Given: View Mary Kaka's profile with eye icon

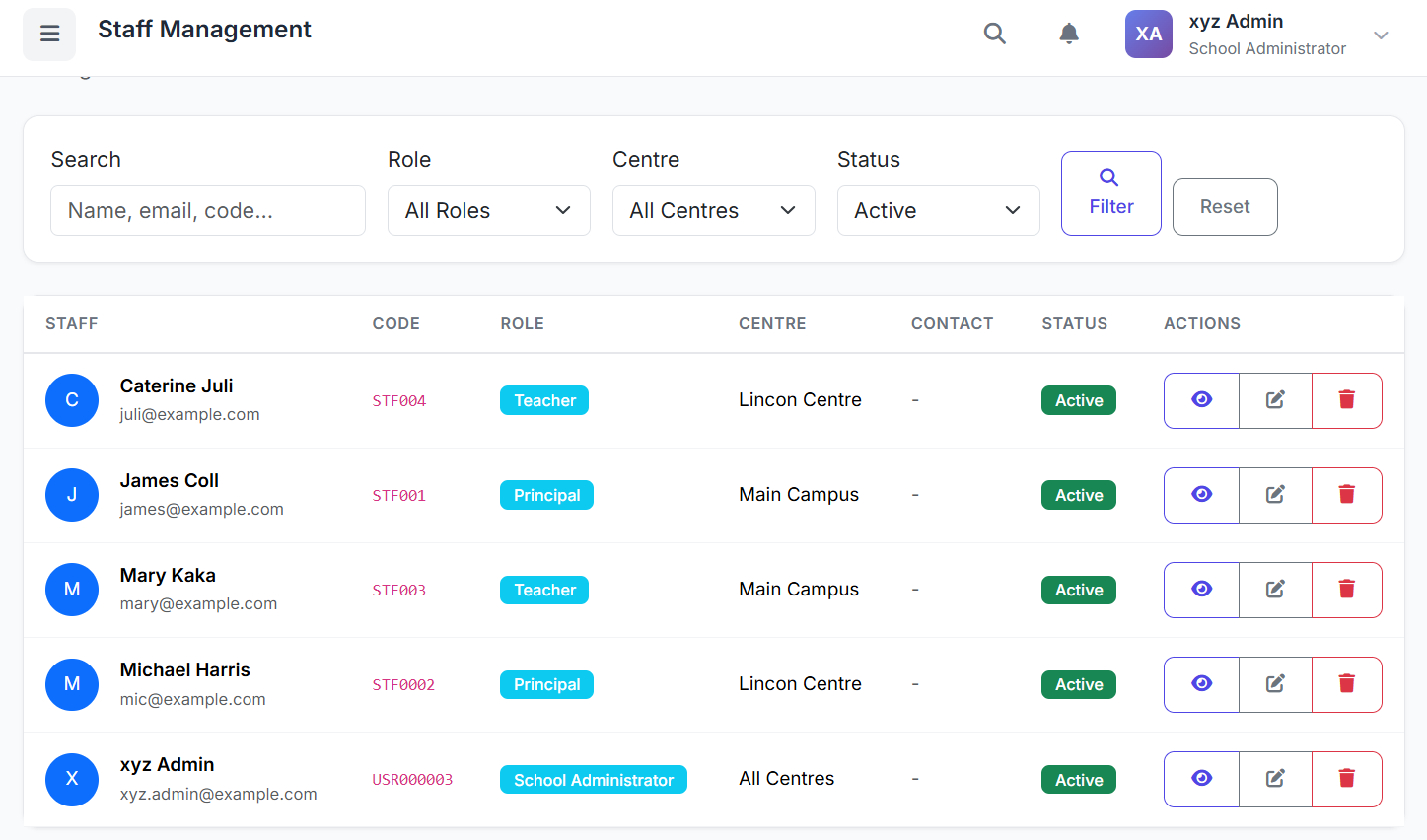Looking at the screenshot, I should click(x=1201, y=590).
